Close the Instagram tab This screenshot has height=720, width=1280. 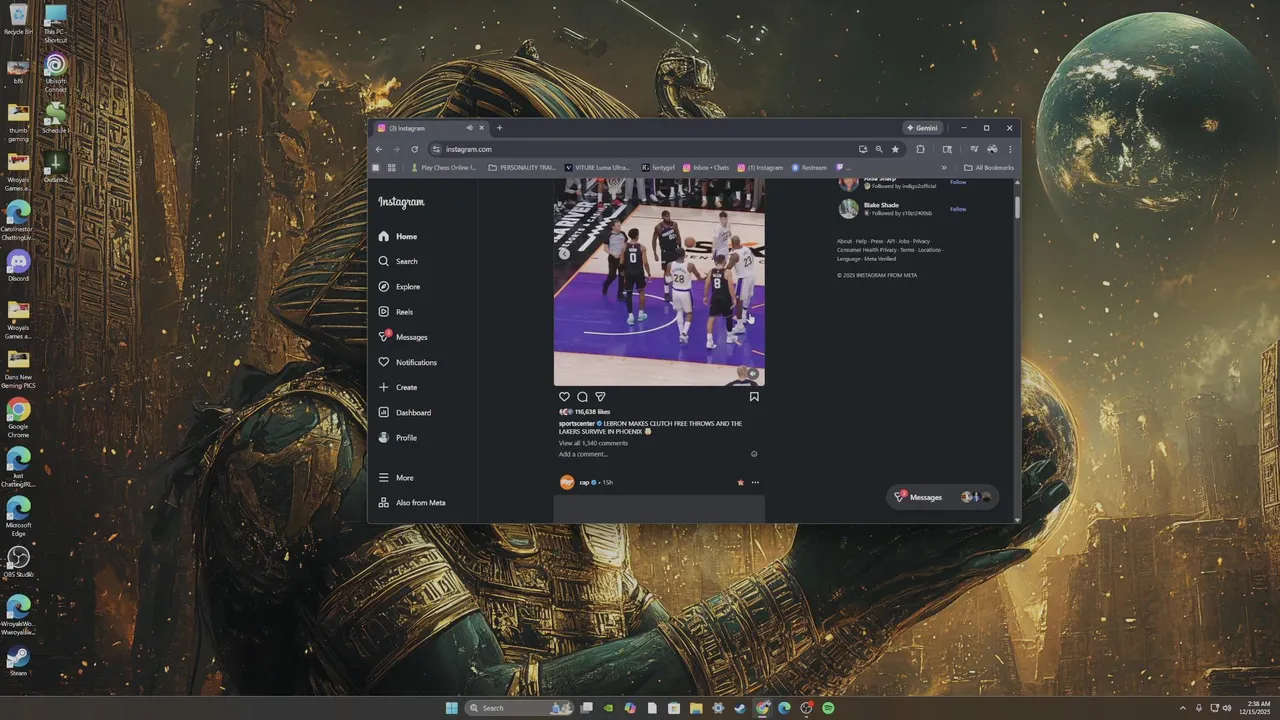482,128
